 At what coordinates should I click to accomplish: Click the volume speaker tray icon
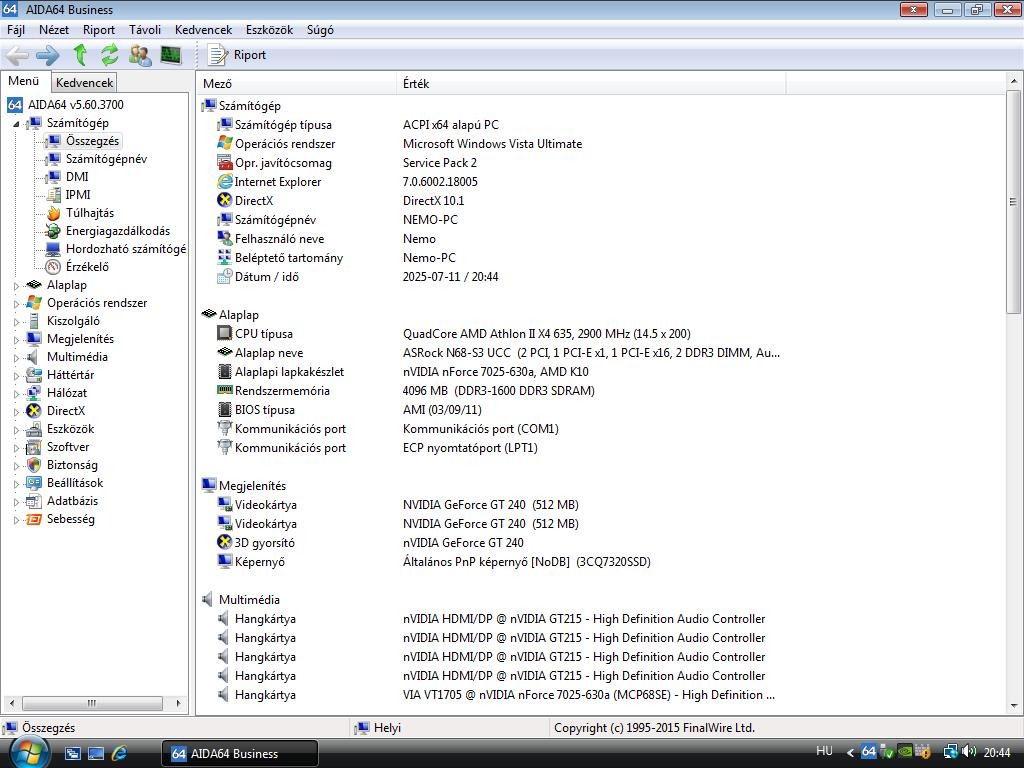[969, 752]
